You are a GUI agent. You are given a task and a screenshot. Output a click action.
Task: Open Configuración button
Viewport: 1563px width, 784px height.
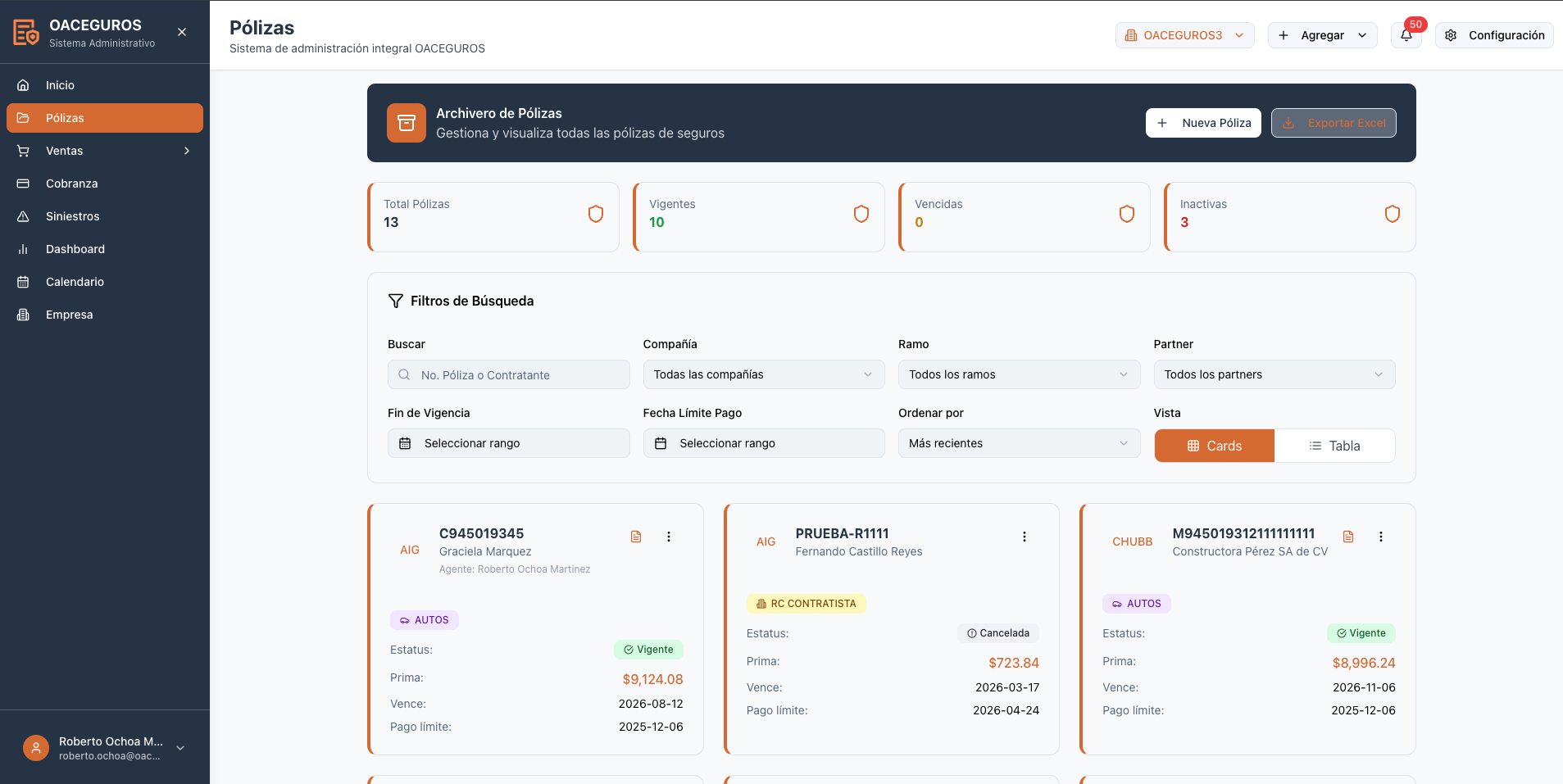[x=1494, y=35]
